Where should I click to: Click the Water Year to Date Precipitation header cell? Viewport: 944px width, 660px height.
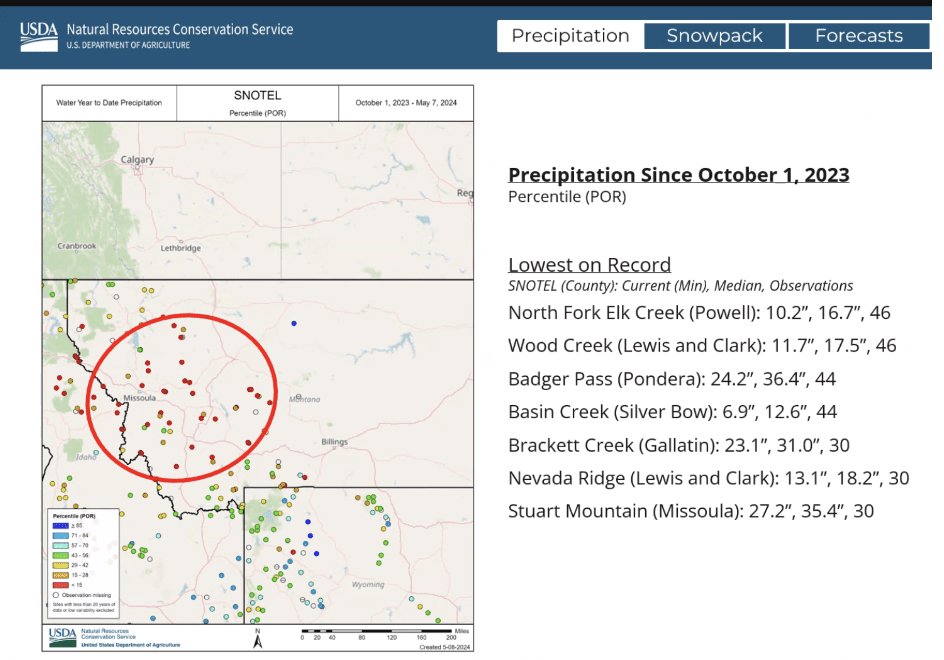(109, 103)
